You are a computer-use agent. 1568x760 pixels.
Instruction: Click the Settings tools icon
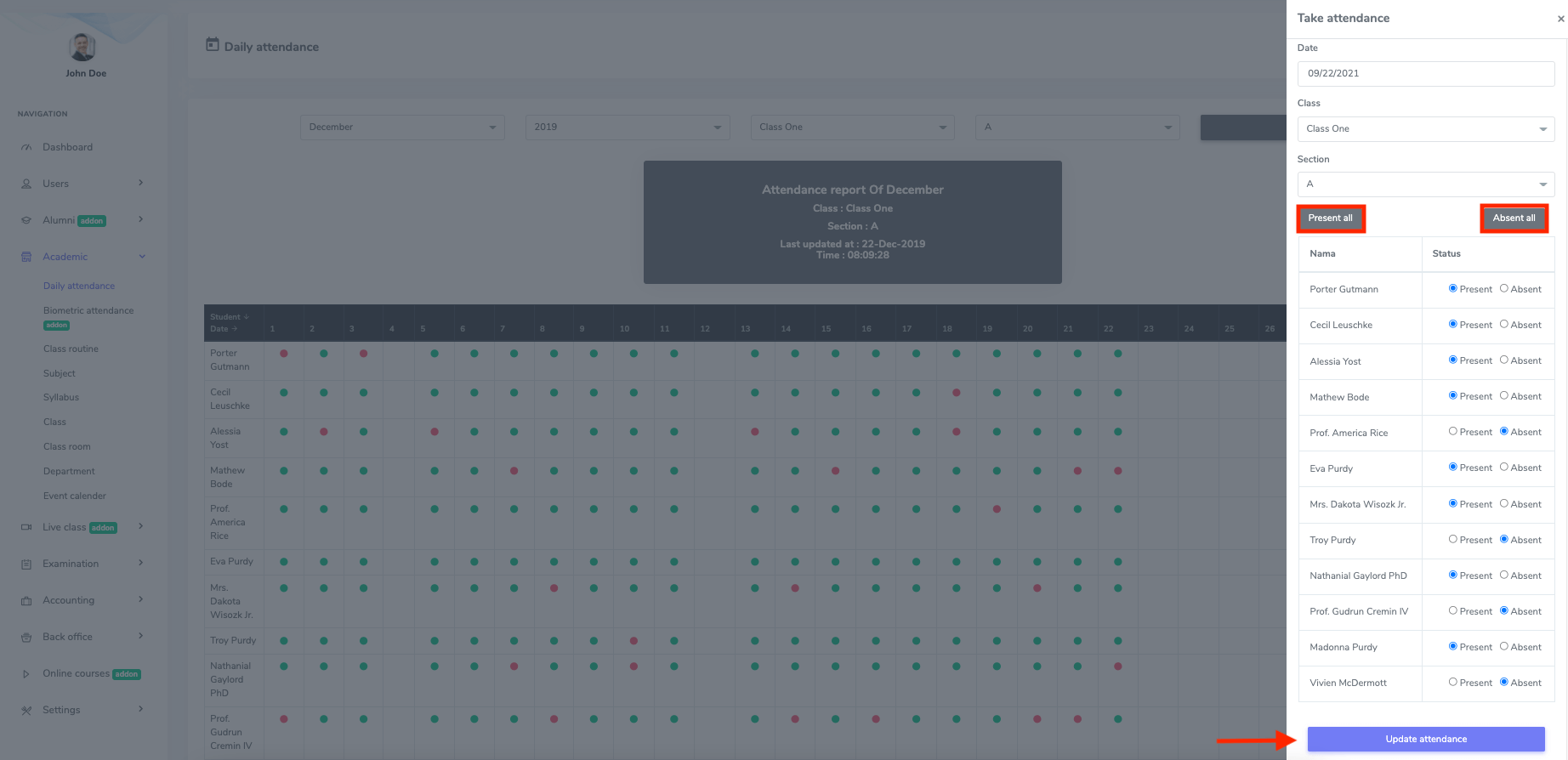point(26,710)
